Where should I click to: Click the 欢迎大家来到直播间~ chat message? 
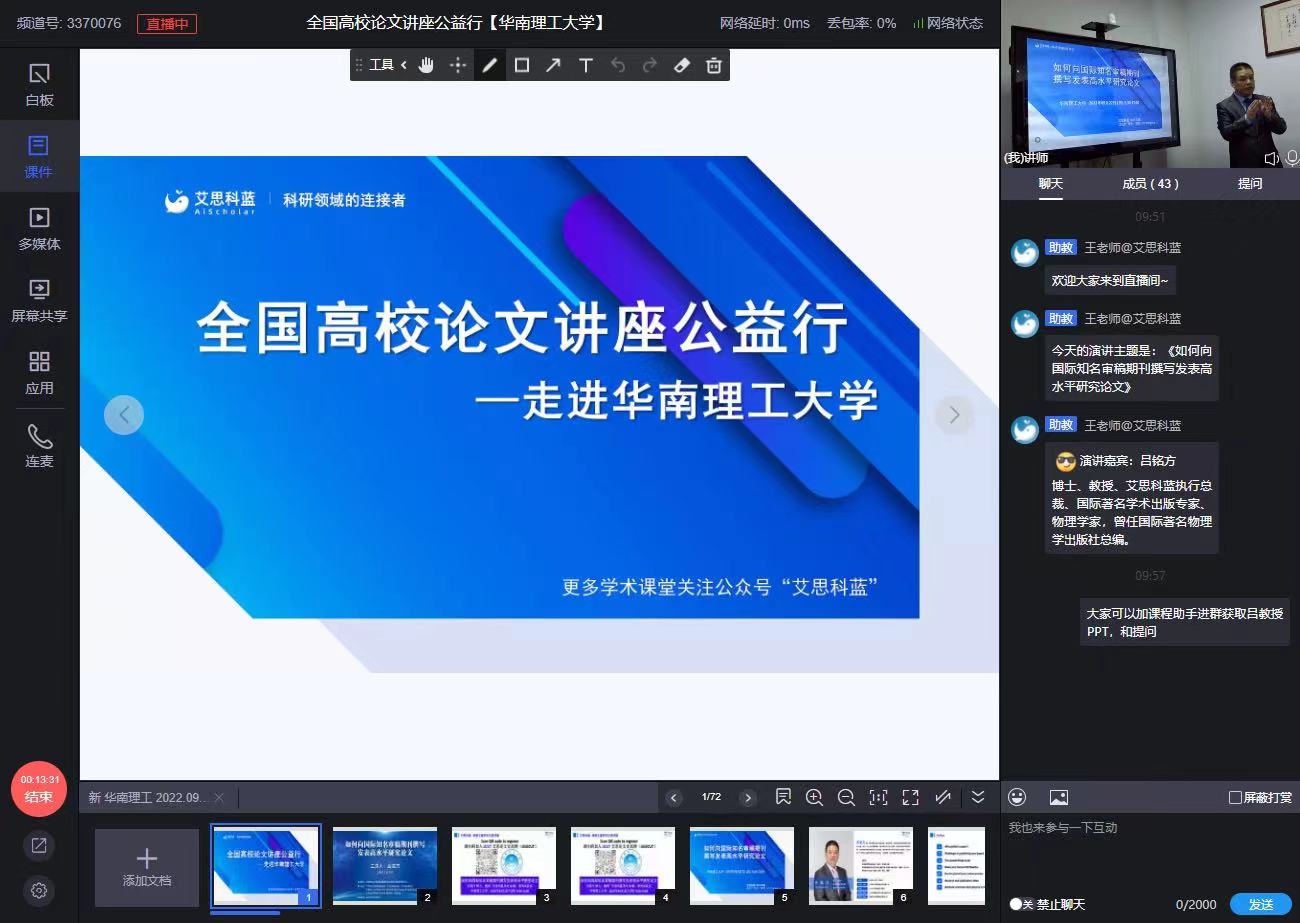1110,281
